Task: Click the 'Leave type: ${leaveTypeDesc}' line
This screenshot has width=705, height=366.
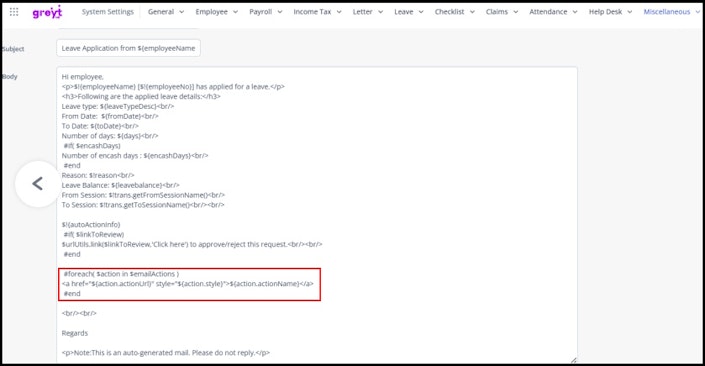Action: 118,107
